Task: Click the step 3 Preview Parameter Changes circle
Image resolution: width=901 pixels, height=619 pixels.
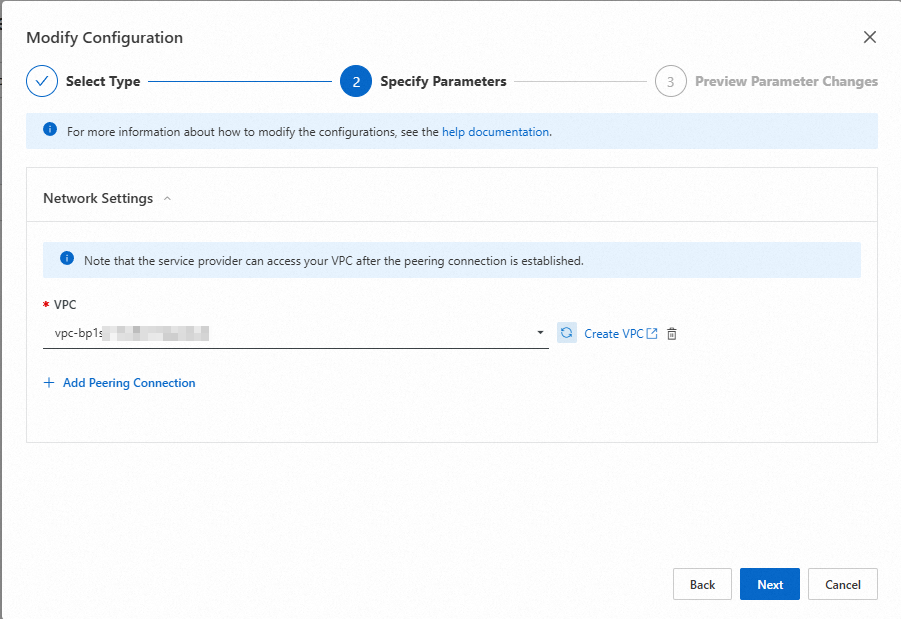Action: 671,81
